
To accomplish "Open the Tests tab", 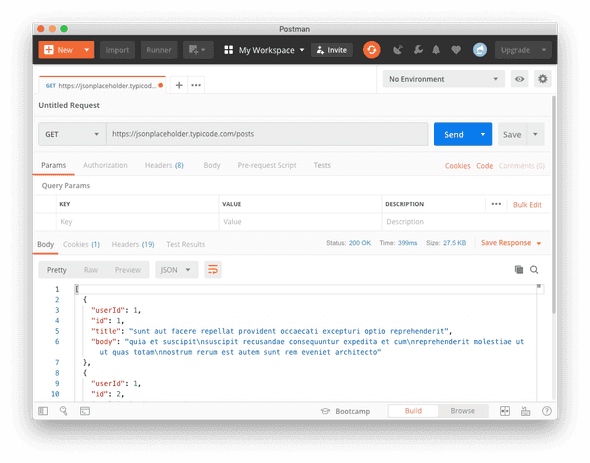I will point(322,165).
